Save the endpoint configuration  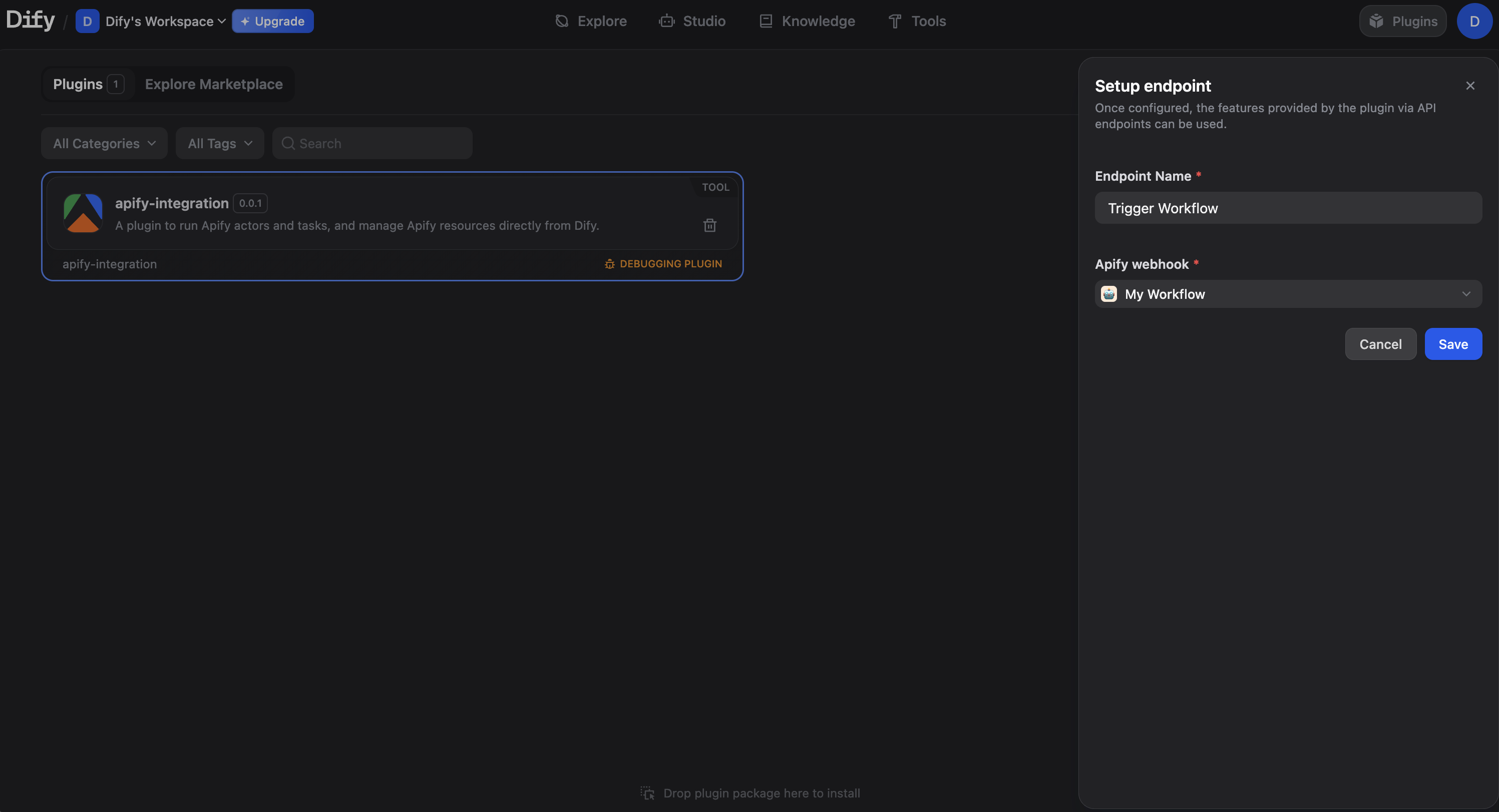1453,344
